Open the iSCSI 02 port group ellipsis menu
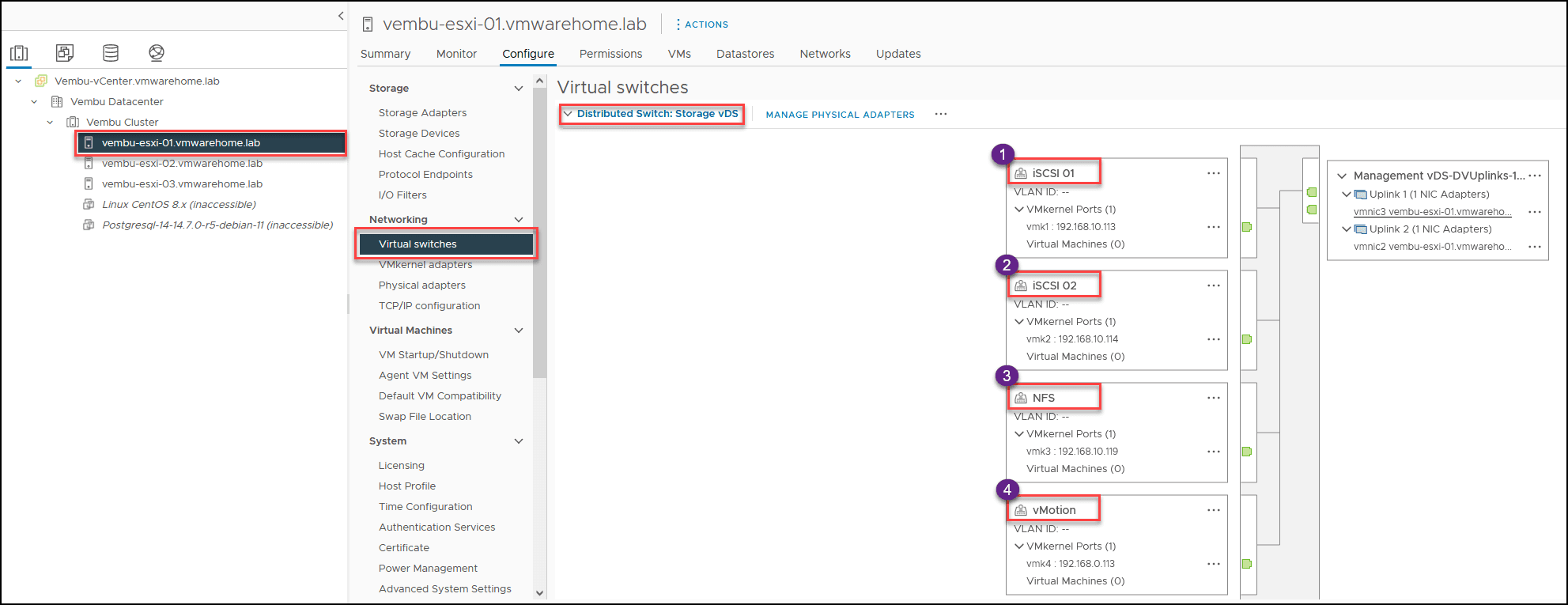This screenshot has width=1568, height=605. point(1214,285)
